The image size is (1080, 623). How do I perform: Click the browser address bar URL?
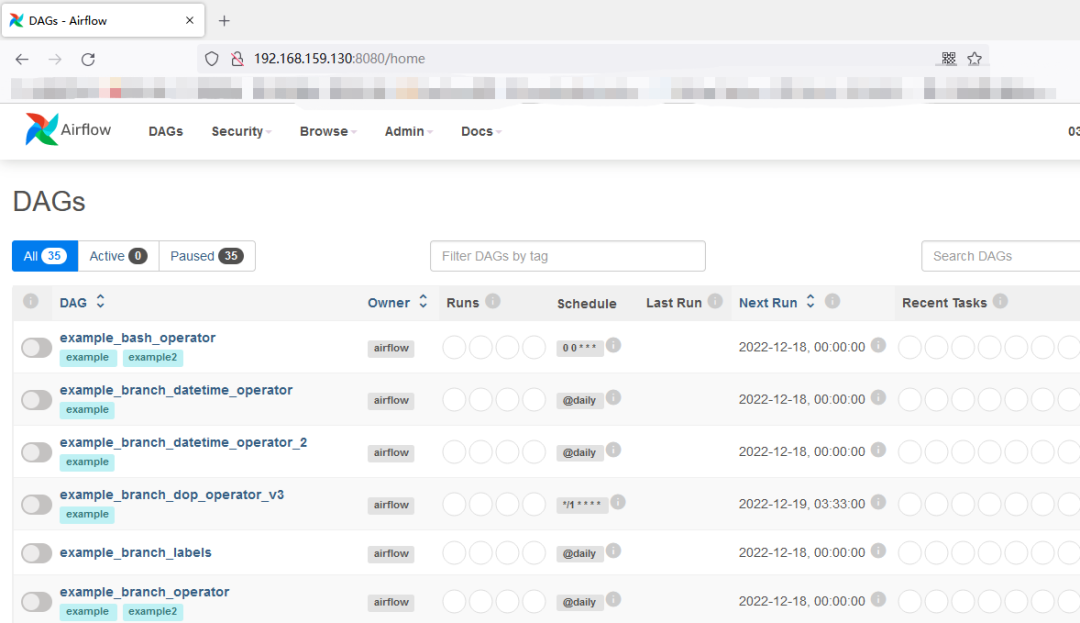(x=340, y=59)
